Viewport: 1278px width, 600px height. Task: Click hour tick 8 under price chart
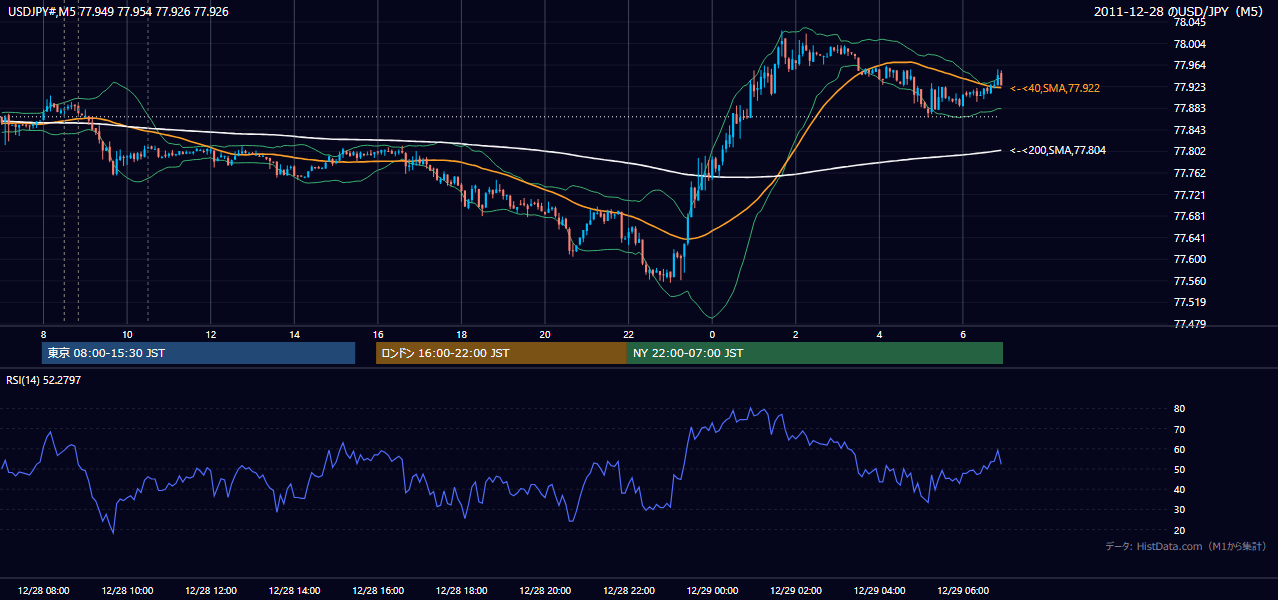coord(43,334)
